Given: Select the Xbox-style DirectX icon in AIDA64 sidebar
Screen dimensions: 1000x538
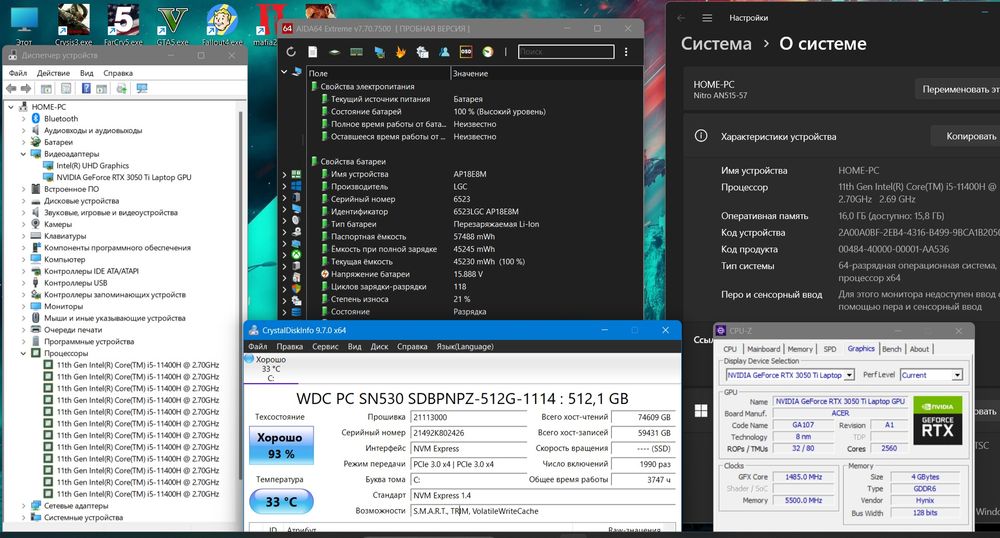Looking at the screenshot, I should 296,254.
